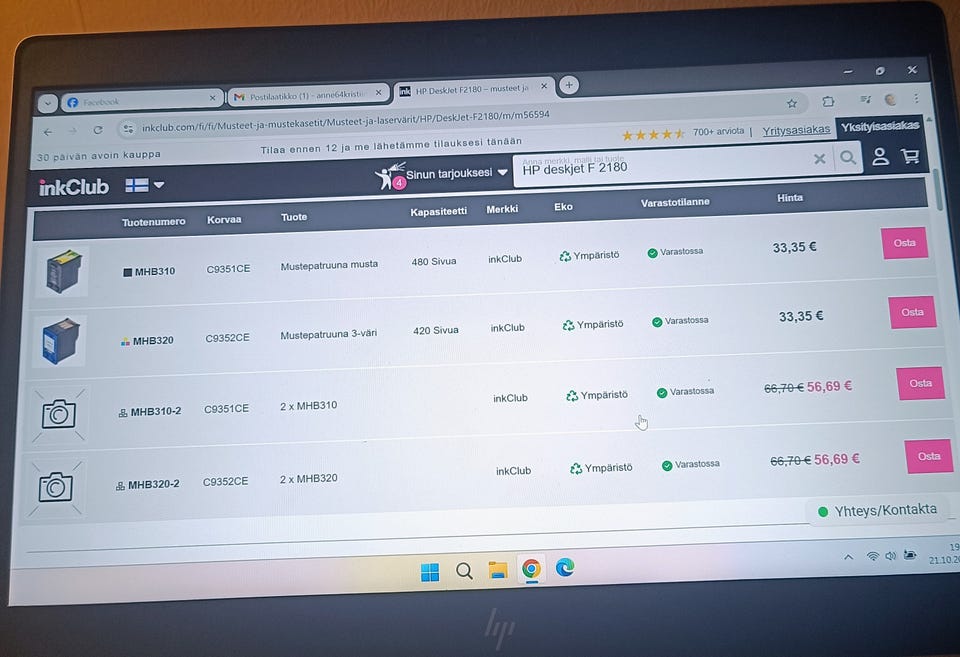Switch to the Gmail Postilaatikko tab

tap(308, 95)
